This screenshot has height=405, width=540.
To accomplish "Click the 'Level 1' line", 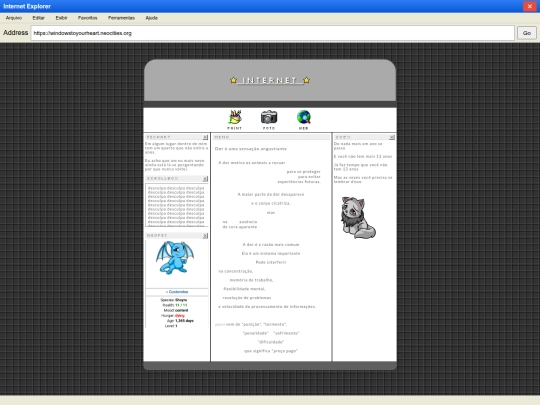I will pos(171,326).
